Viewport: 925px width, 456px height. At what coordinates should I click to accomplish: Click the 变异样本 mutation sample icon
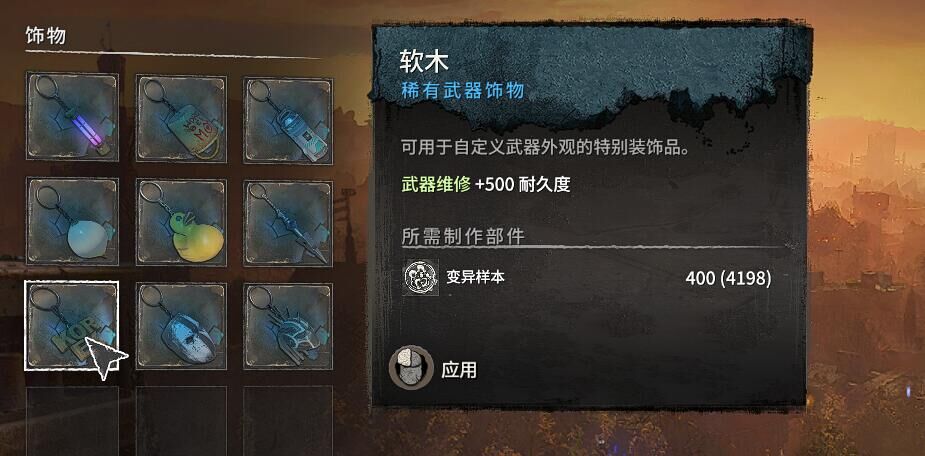(x=420, y=277)
